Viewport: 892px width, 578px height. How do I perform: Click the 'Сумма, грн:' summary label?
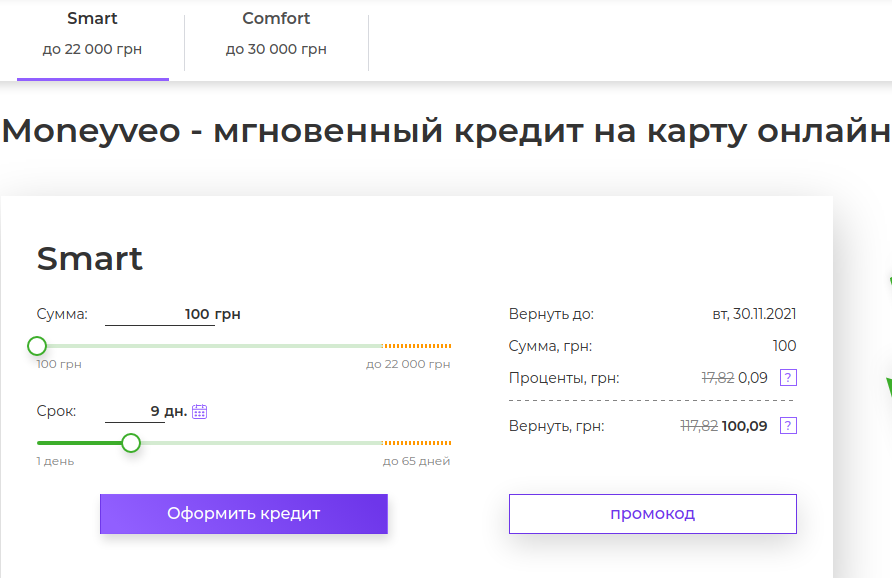(x=550, y=346)
